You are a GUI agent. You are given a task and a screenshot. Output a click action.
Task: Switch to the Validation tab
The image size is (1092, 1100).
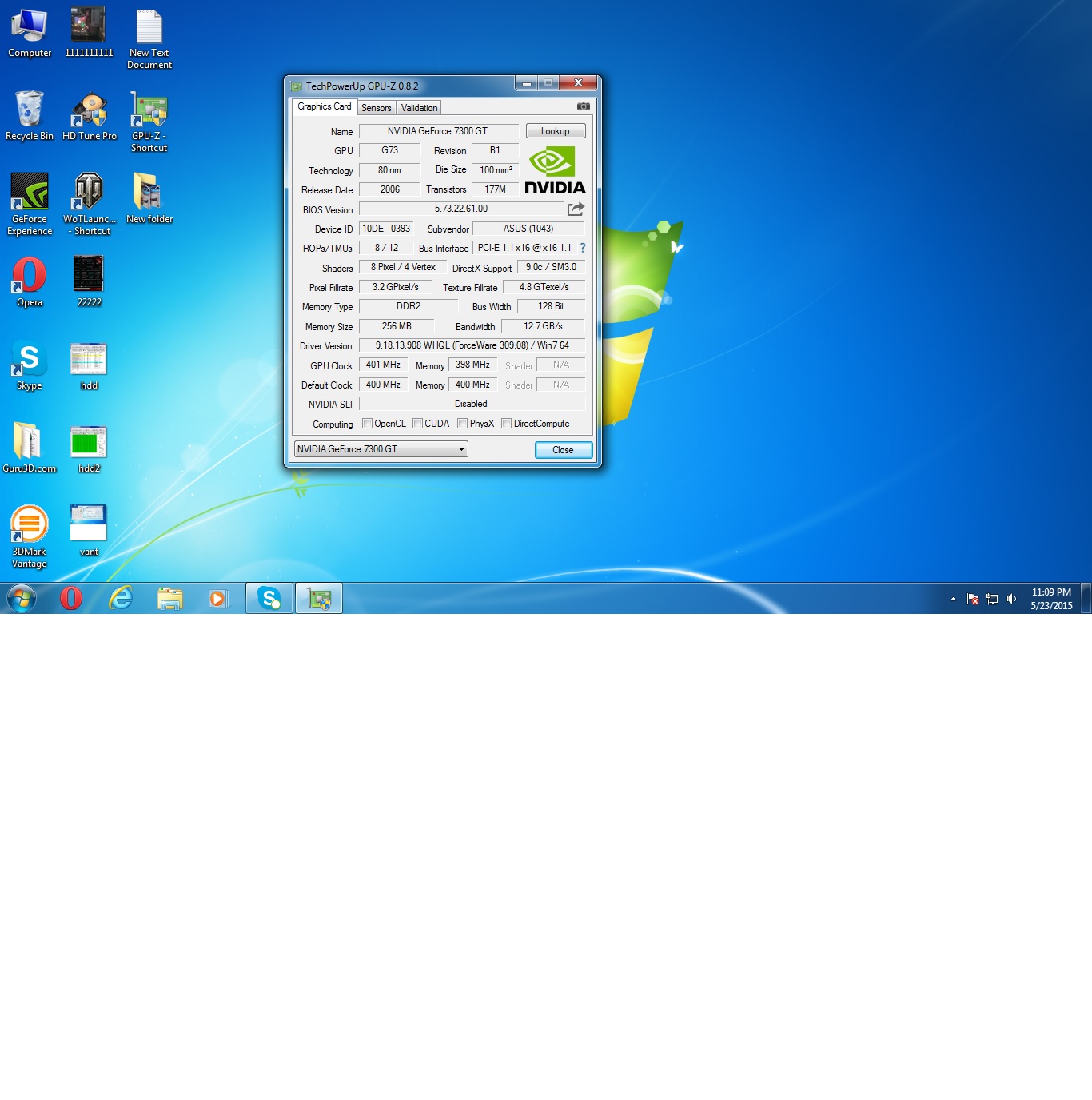coord(419,108)
